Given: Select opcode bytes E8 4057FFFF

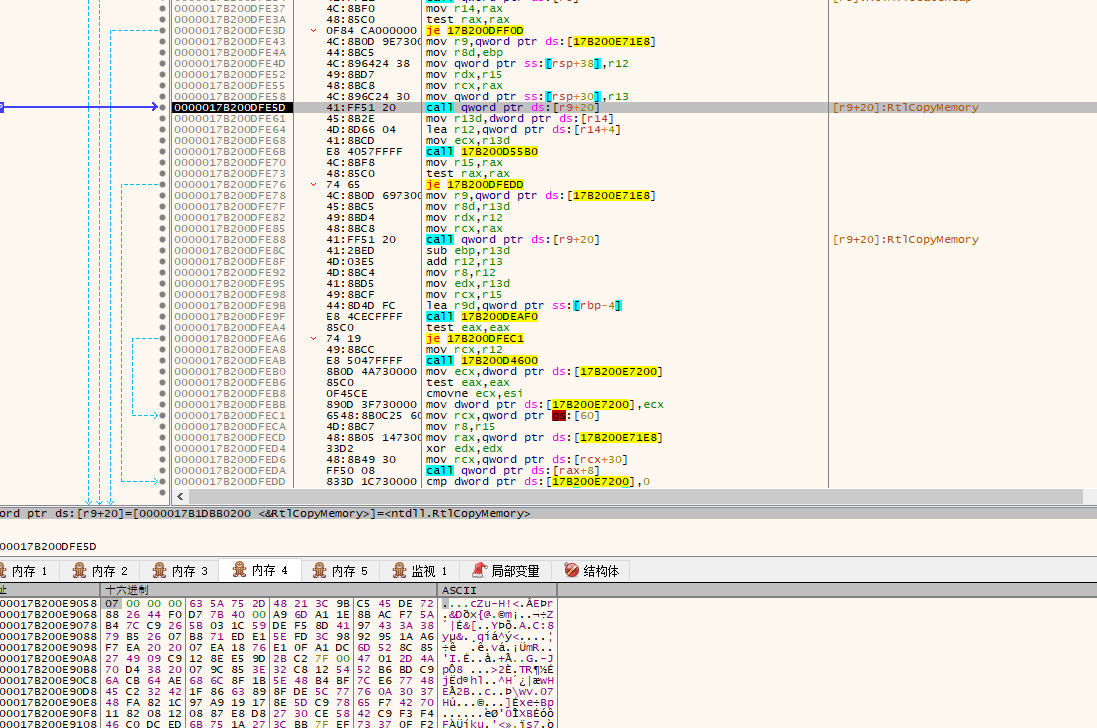Looking at the screenshot, I should tap(364, 152).
